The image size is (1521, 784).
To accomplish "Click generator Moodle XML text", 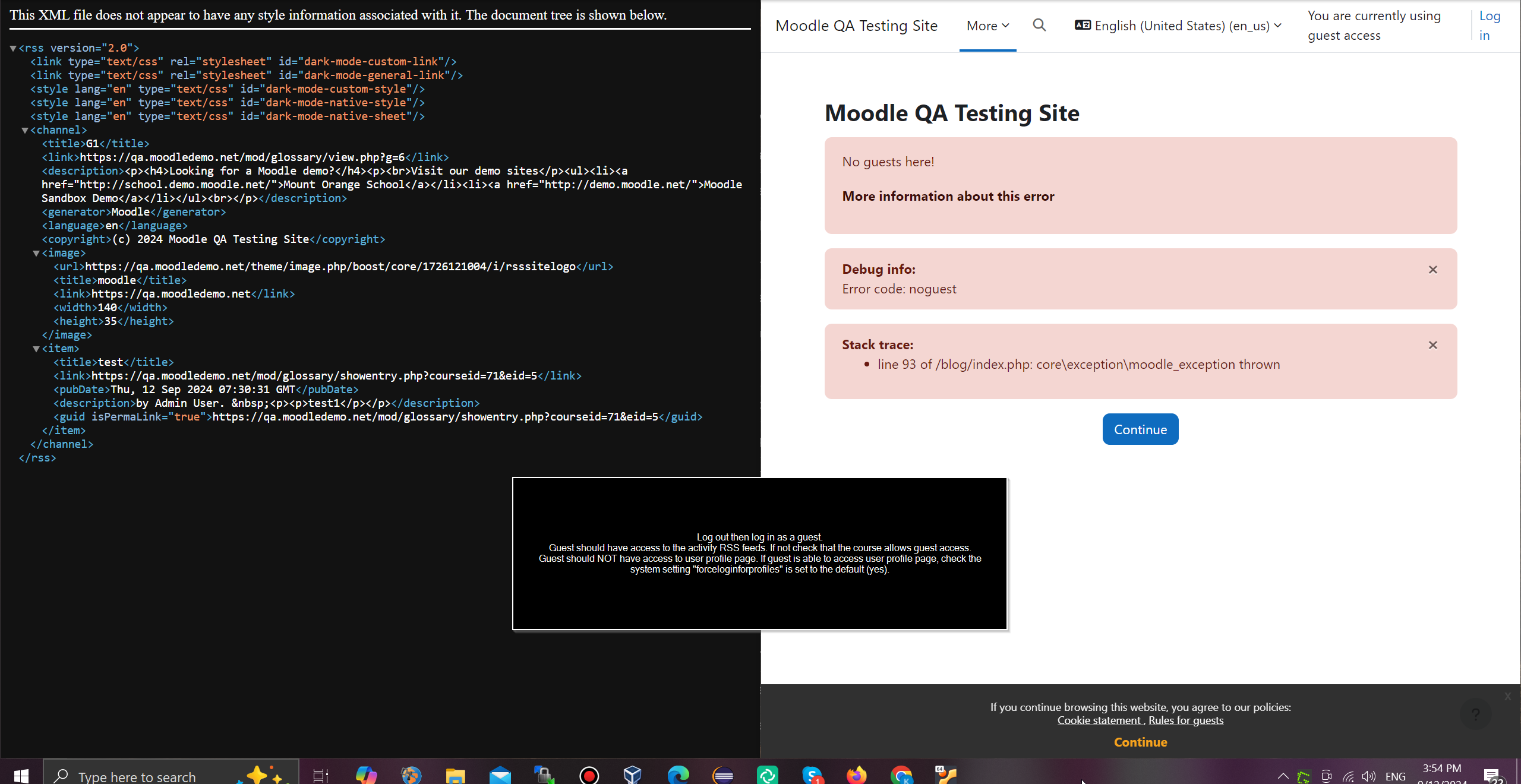I will click(131, 212).
